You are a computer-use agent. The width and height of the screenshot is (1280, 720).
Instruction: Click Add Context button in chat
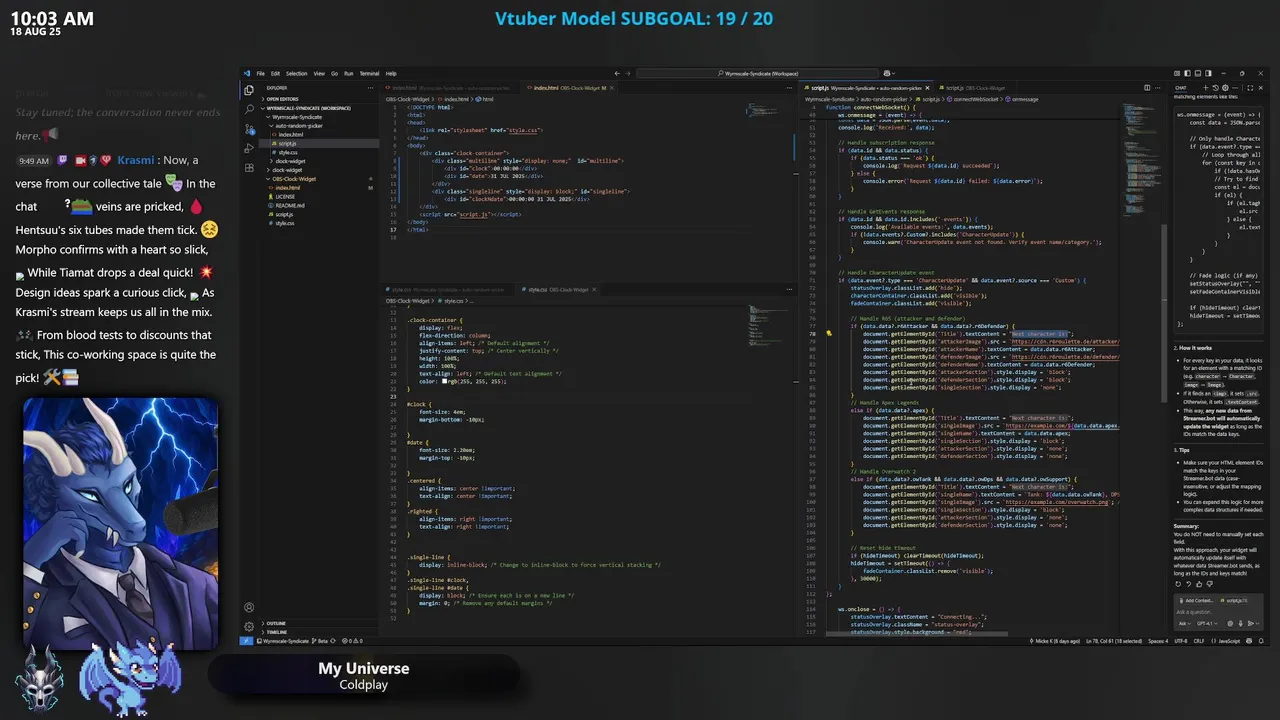[1195, 600]
